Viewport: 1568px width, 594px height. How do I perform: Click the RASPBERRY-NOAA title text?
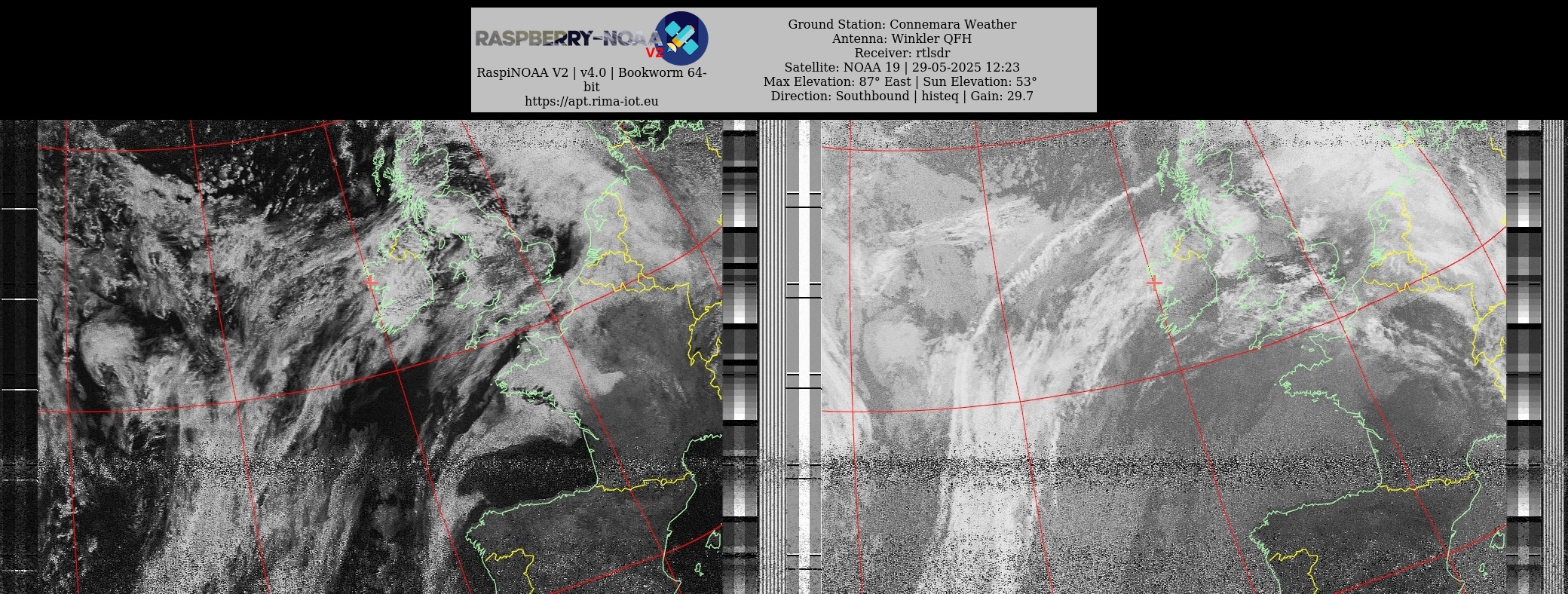click(x=569, y=39)
